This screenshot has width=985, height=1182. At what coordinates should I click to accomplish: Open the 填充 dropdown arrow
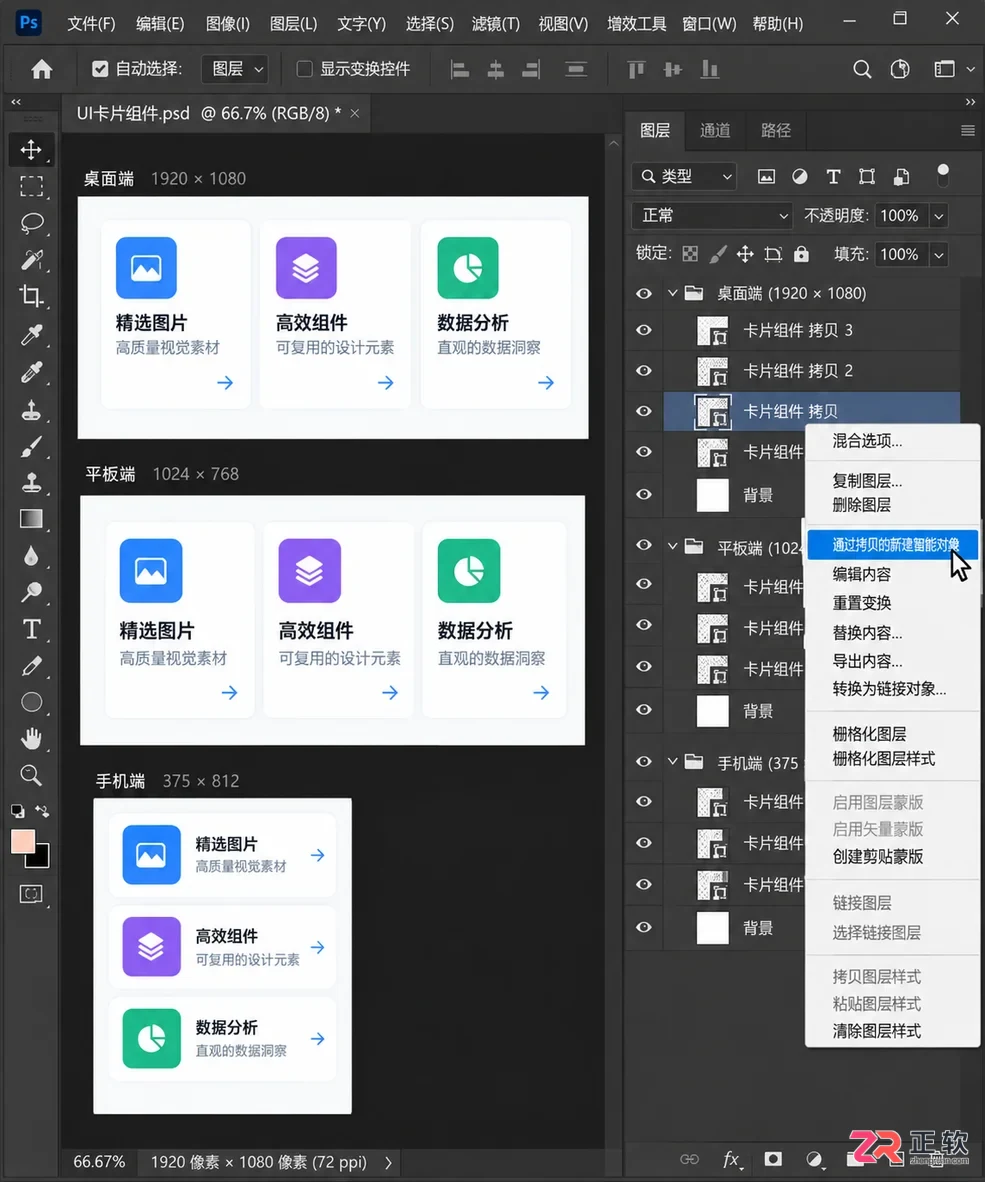[939, 255]
